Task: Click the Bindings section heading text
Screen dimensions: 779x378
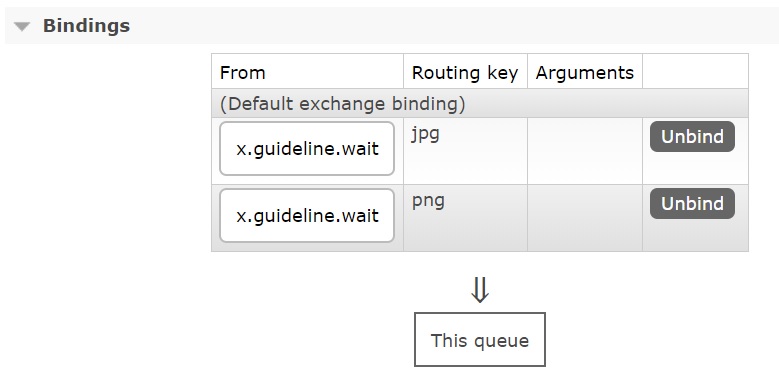Action: click(86, 25)
